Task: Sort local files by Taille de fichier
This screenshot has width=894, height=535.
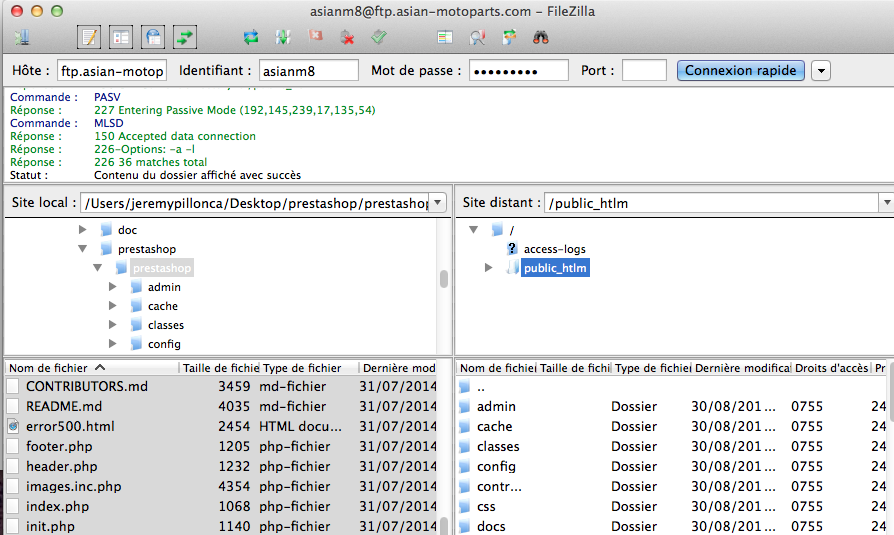Action: coord(220,368)
